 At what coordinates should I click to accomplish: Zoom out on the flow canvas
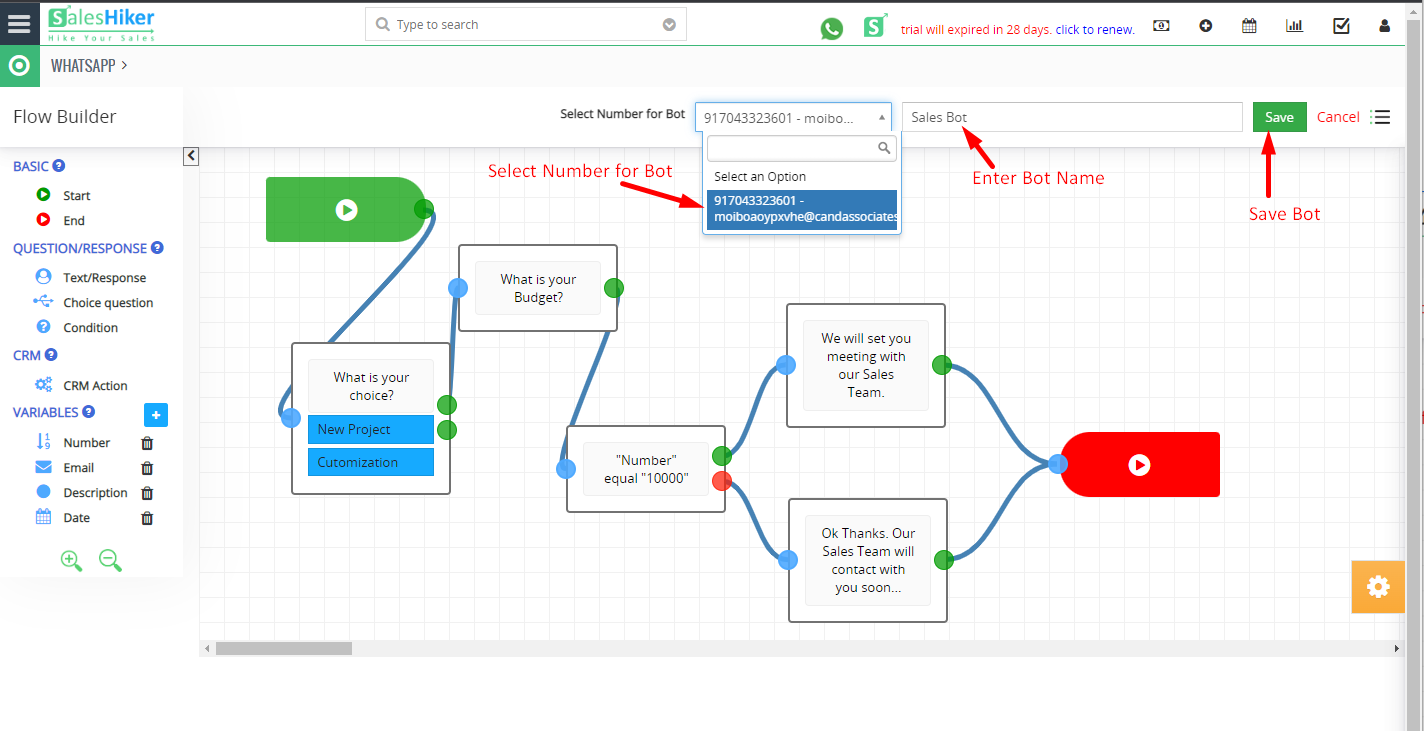click(x=110, y=560)
